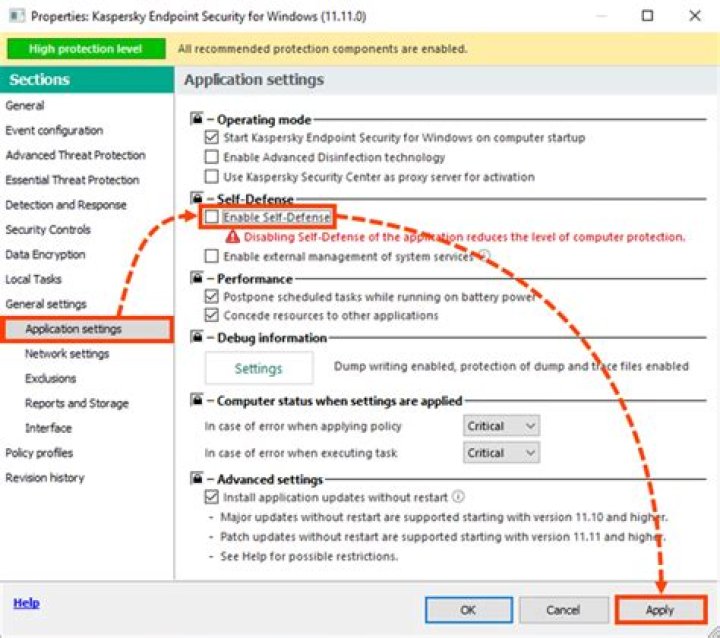Uncheck Start Kaspersky on computer startup
The height and width of the screenshot is (638, 720).
[x=211, y=137]
